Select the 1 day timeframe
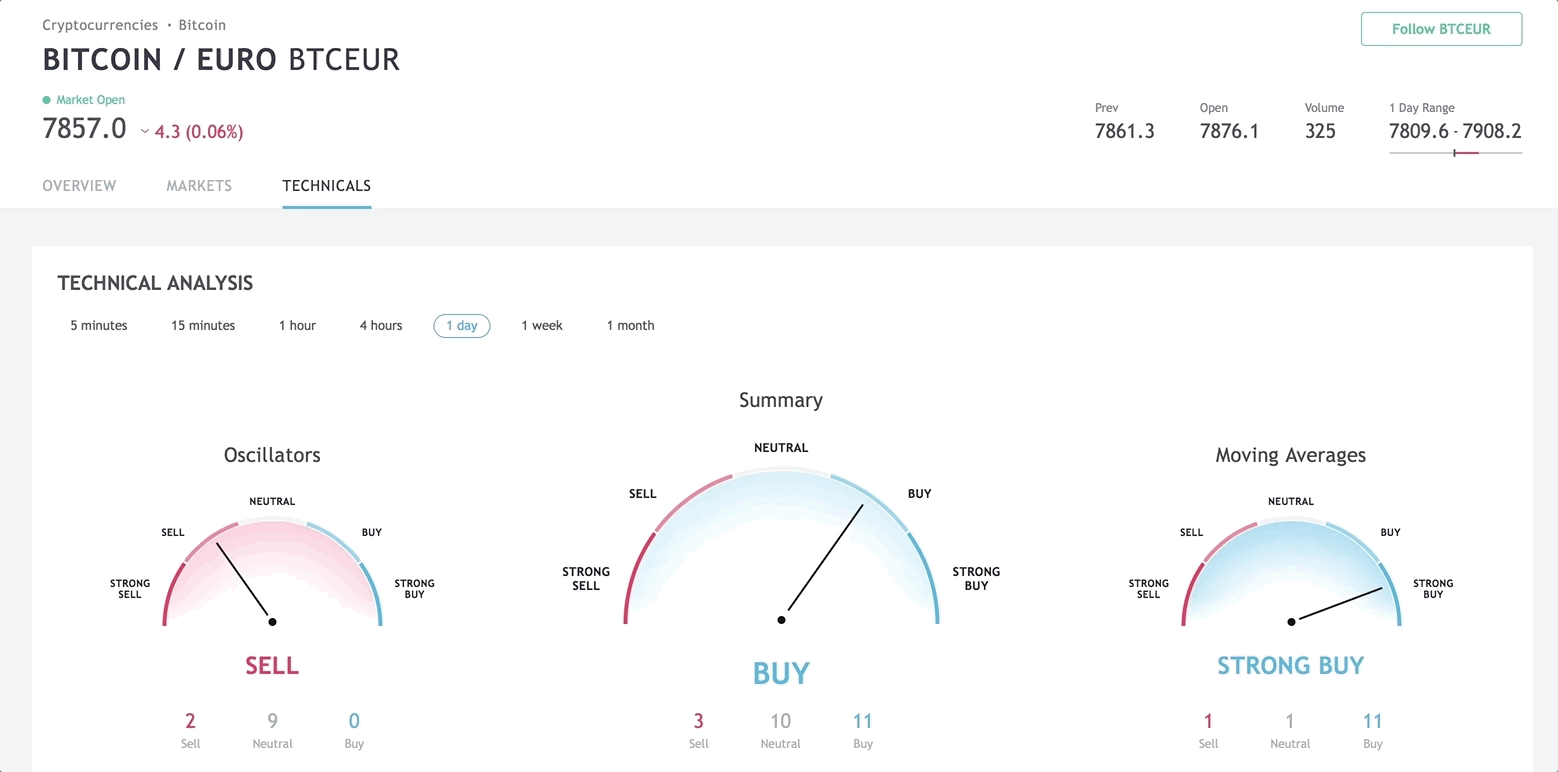Viewport: 1558px width, 772px height. coord(462,326)
